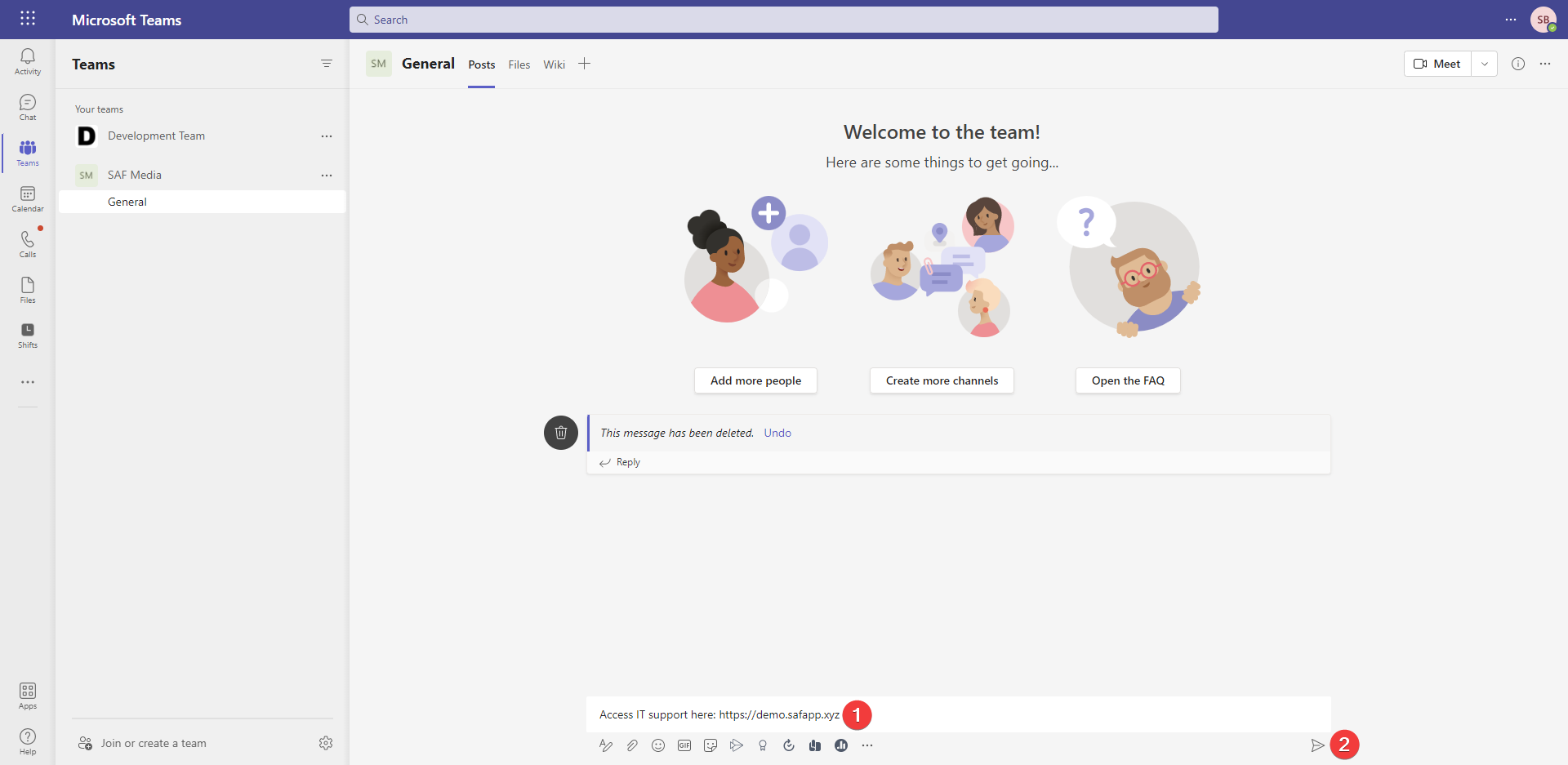Open the Wiki tab
The width and height of the screenshot is (1568, 765).
555,64
